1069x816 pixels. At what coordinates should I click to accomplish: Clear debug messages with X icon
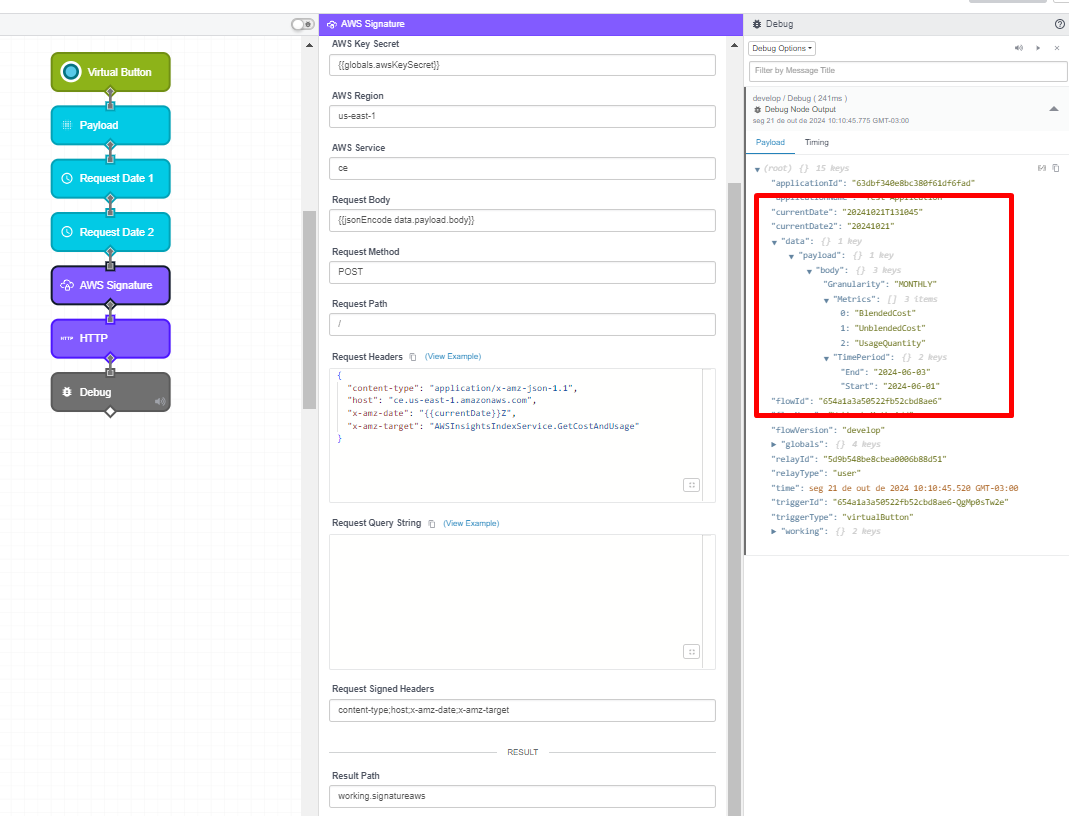click(x=1057, y=48)
